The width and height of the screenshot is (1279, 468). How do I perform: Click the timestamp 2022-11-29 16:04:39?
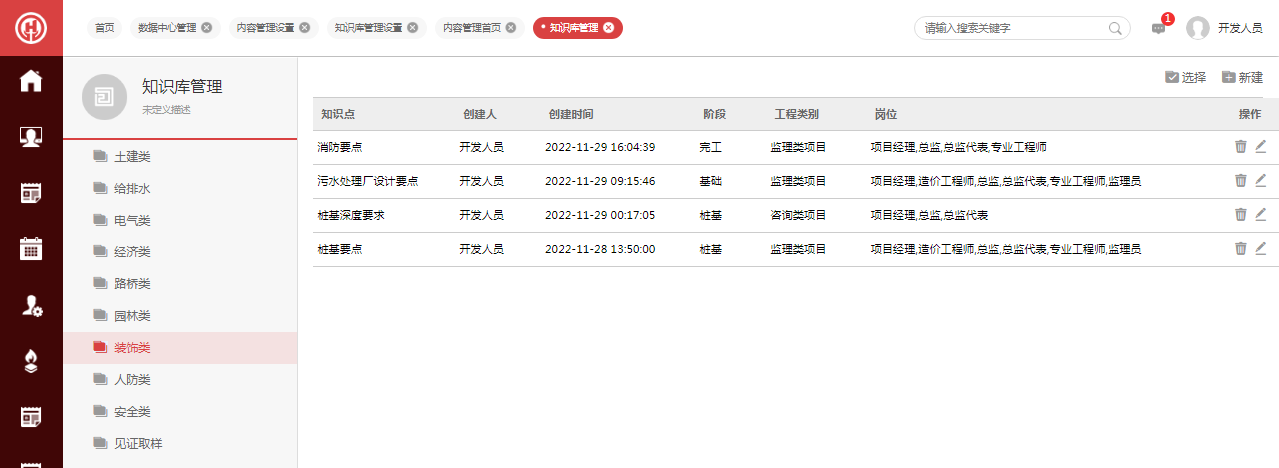coord(600,147)
